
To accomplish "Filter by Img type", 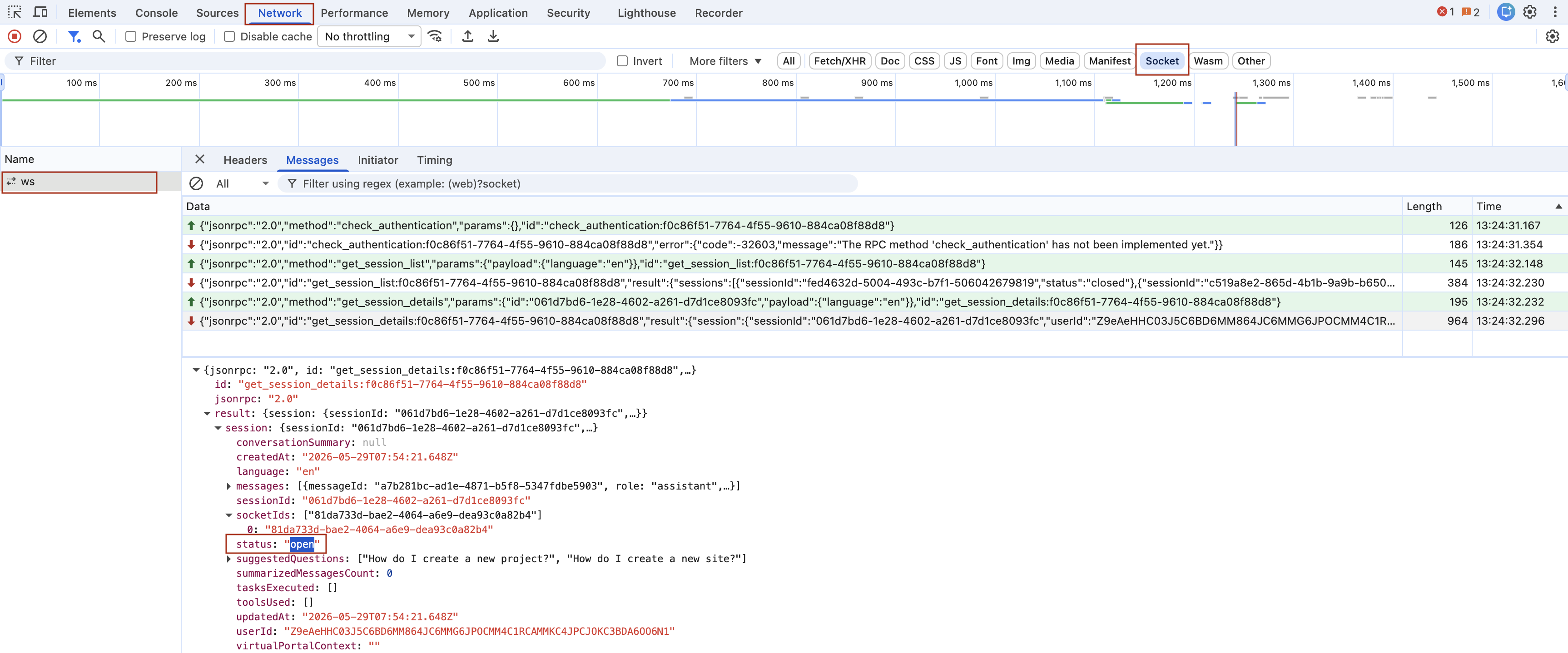I will click(1021, 61).
